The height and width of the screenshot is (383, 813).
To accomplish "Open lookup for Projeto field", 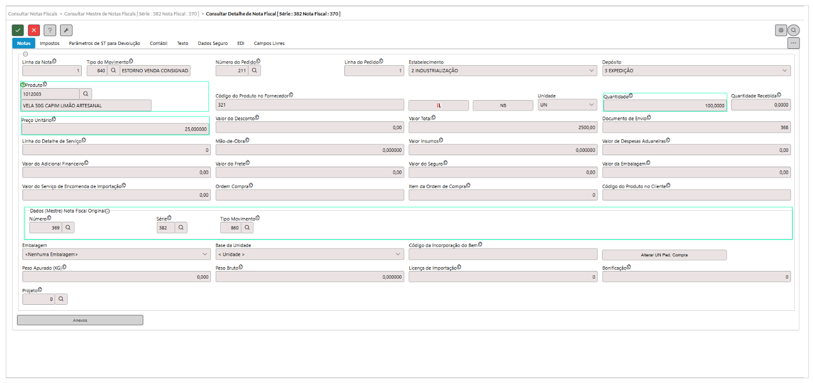I will [61, 299].
